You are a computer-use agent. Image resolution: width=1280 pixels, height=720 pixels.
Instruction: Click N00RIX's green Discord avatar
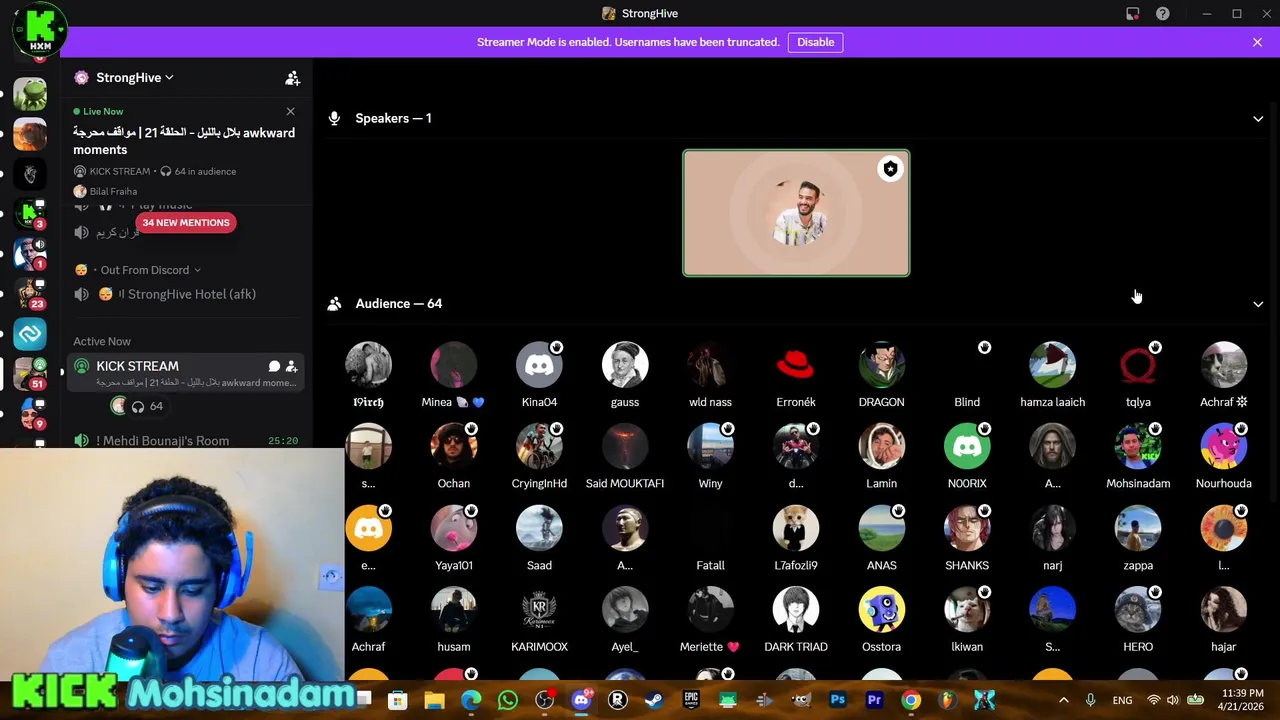coord(967,447)
